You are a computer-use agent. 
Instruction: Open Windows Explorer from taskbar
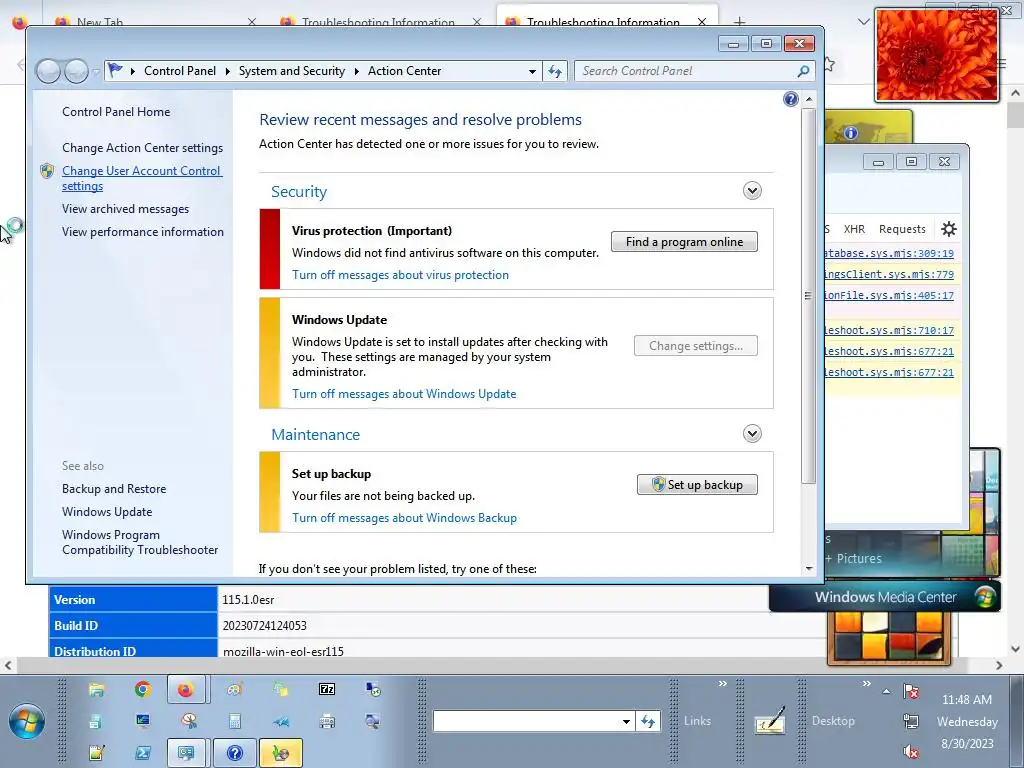click(97, 690)
